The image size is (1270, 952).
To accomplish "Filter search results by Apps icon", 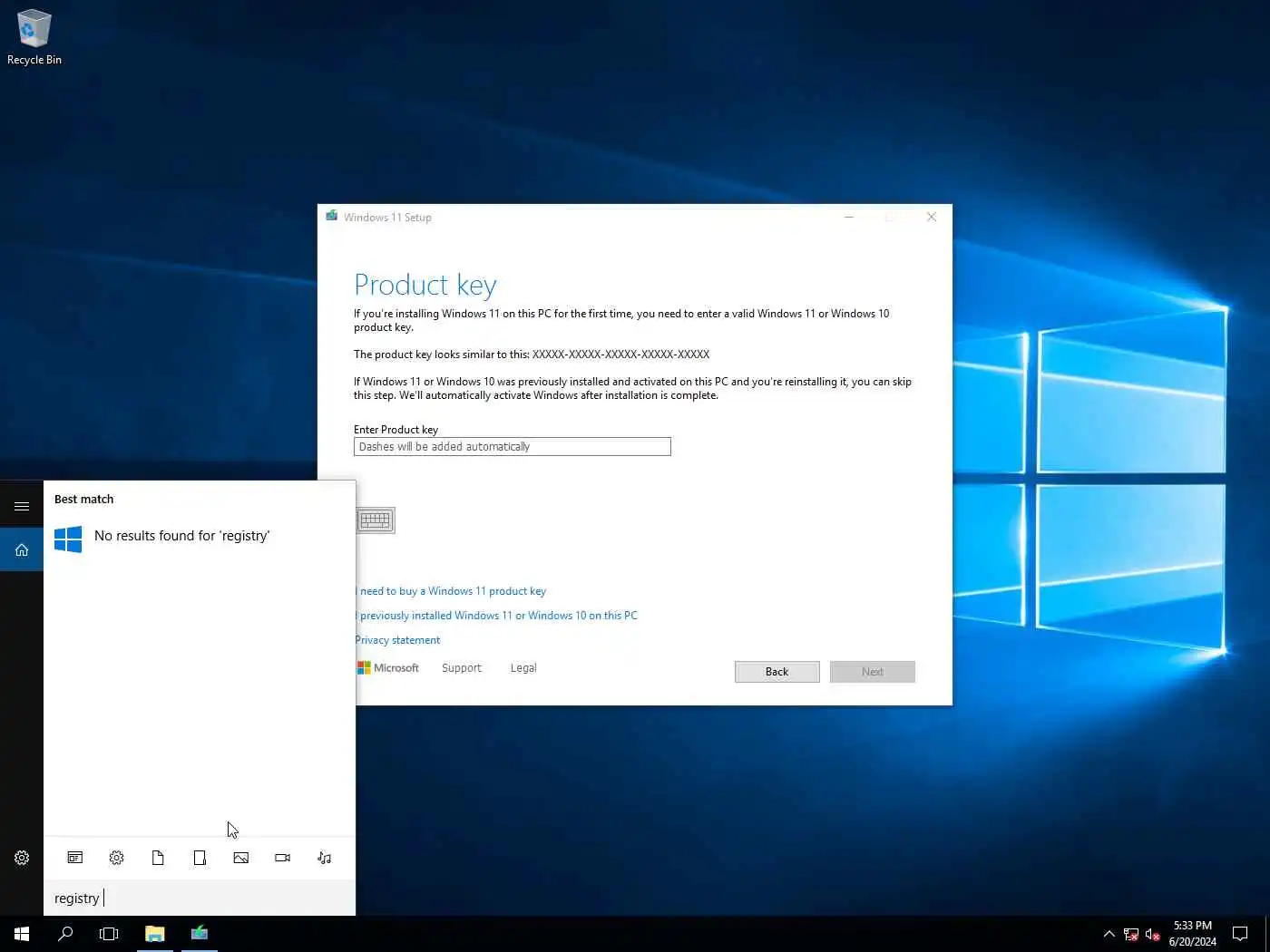I will click(75, 858).
